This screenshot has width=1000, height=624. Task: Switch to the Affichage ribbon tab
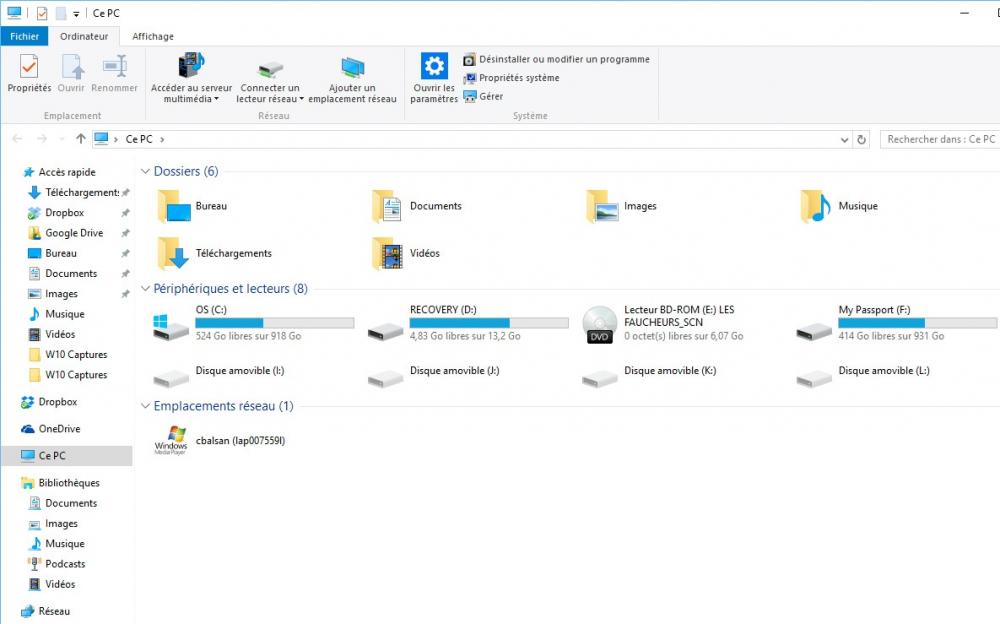(152, 36)
